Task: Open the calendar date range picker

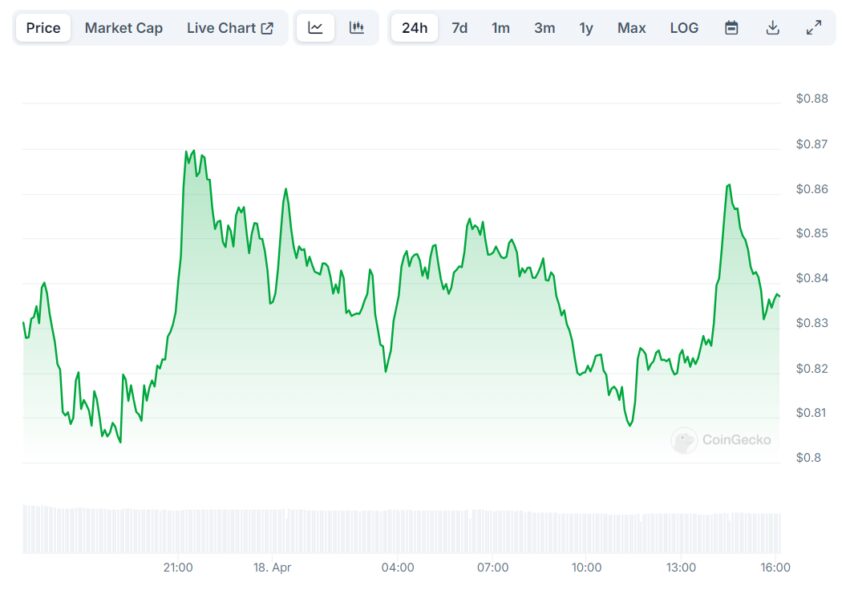Action: [x=731, y=28]
